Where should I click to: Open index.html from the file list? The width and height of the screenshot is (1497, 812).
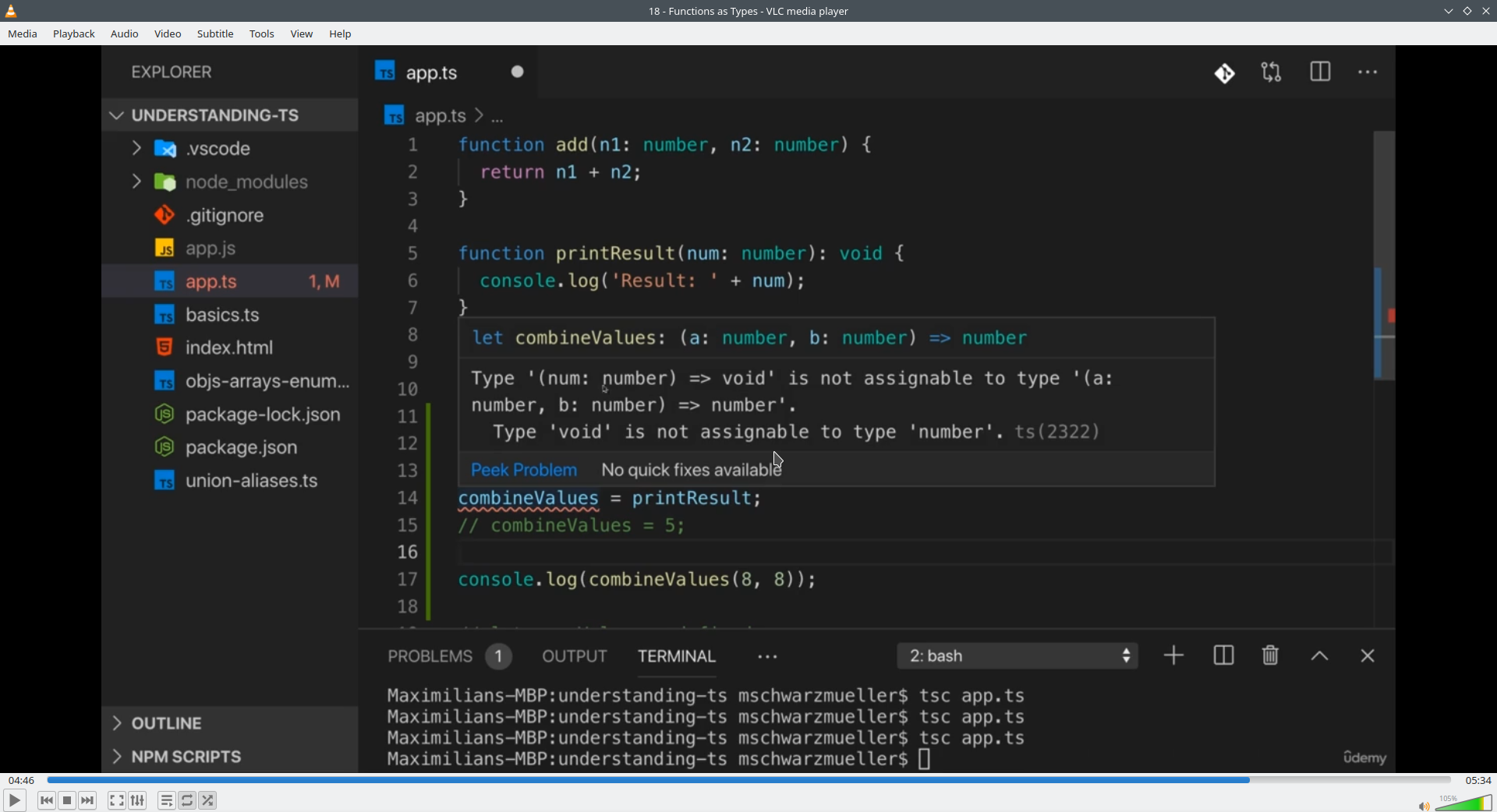pos(230,348)
